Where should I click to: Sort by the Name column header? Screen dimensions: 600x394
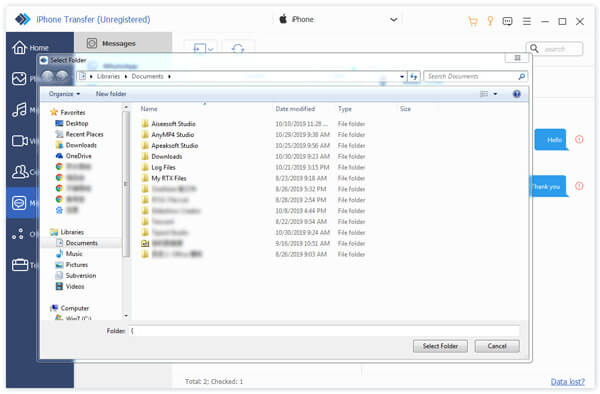point(149,109)
